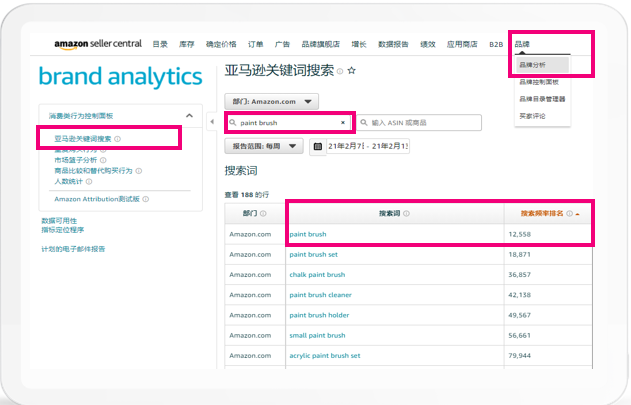This screenshot has width=631, height=405.
Task: Open the 'small paint brush' search term
Action: point(317,335)
